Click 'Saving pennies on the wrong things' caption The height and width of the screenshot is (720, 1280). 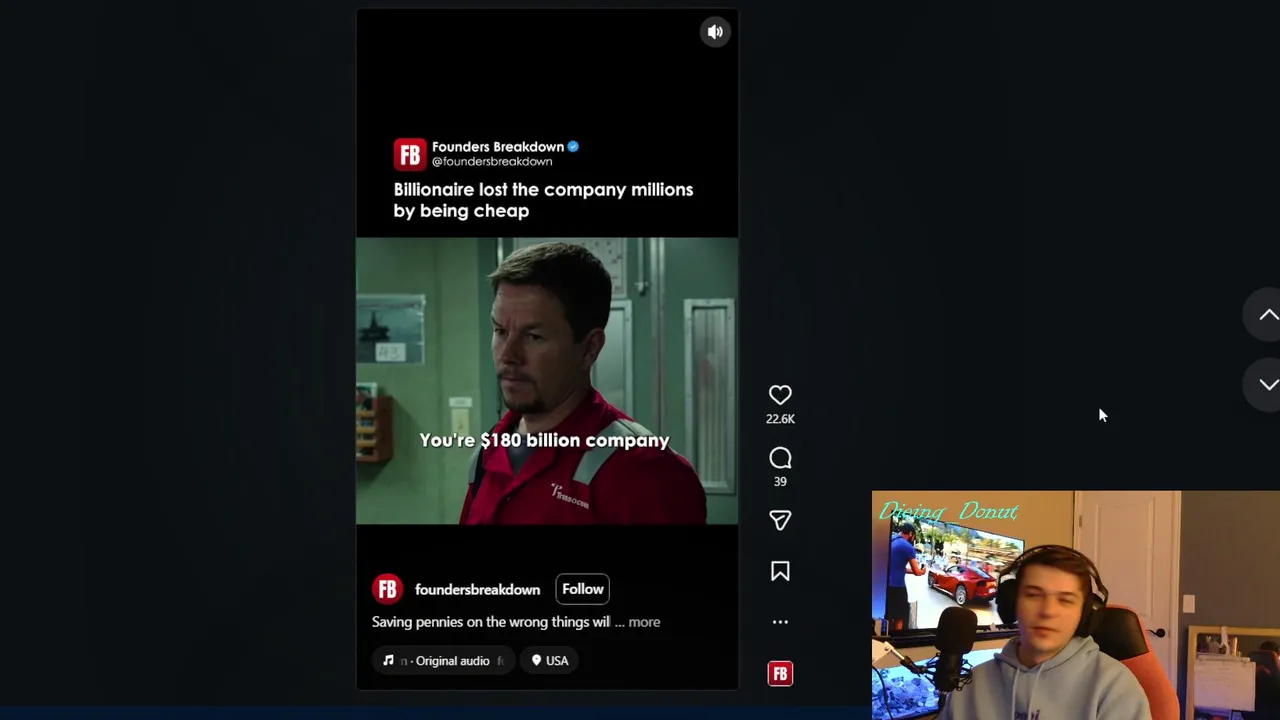(x=491, y=622)
